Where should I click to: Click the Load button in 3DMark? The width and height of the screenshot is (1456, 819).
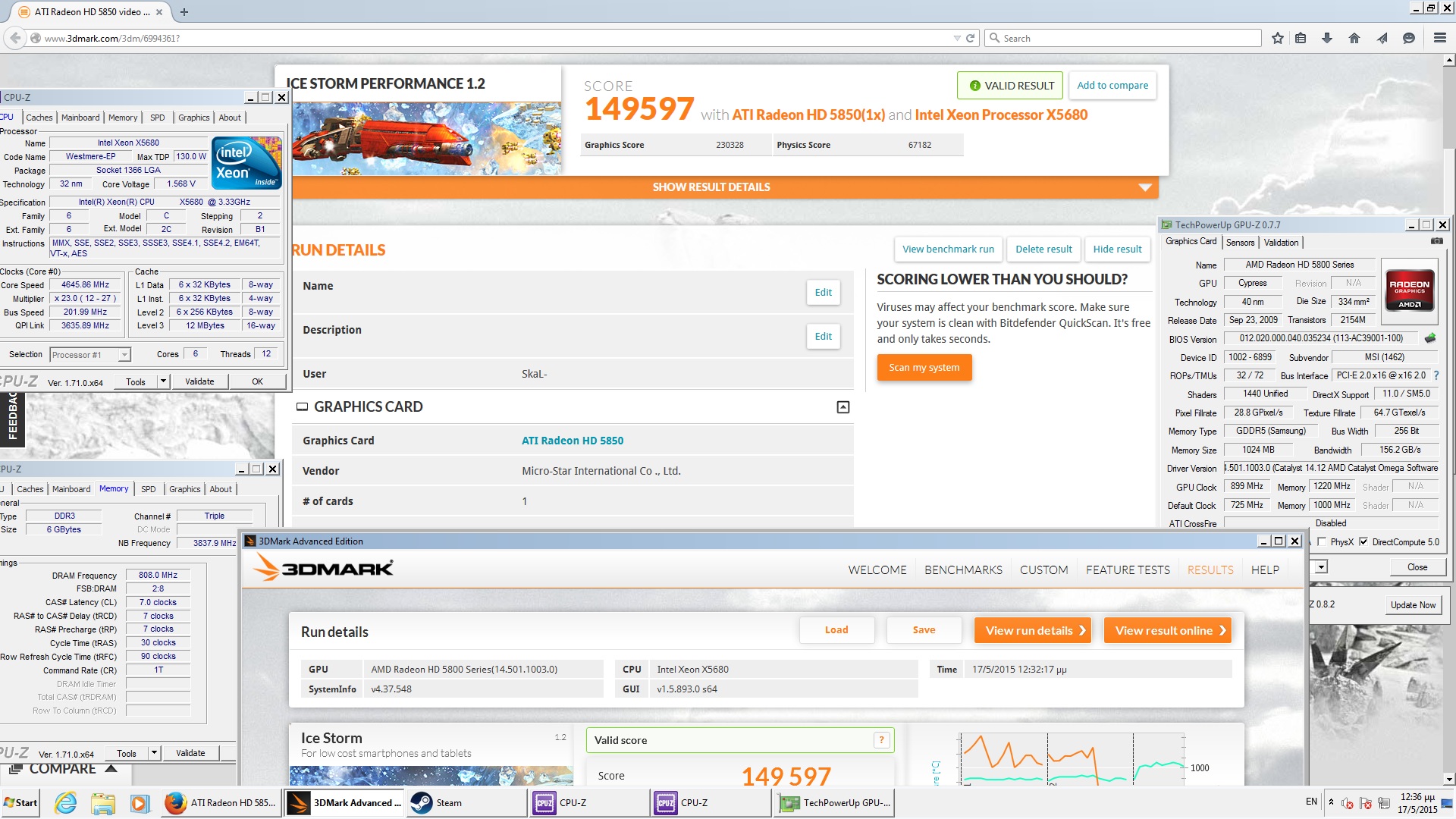coord(836,630)
